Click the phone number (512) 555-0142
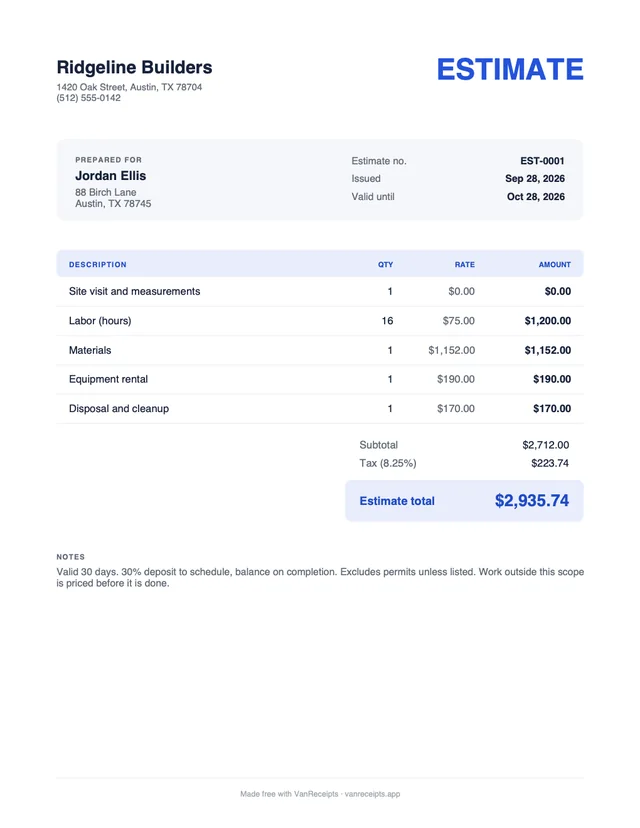 click(x=88, y=98)
